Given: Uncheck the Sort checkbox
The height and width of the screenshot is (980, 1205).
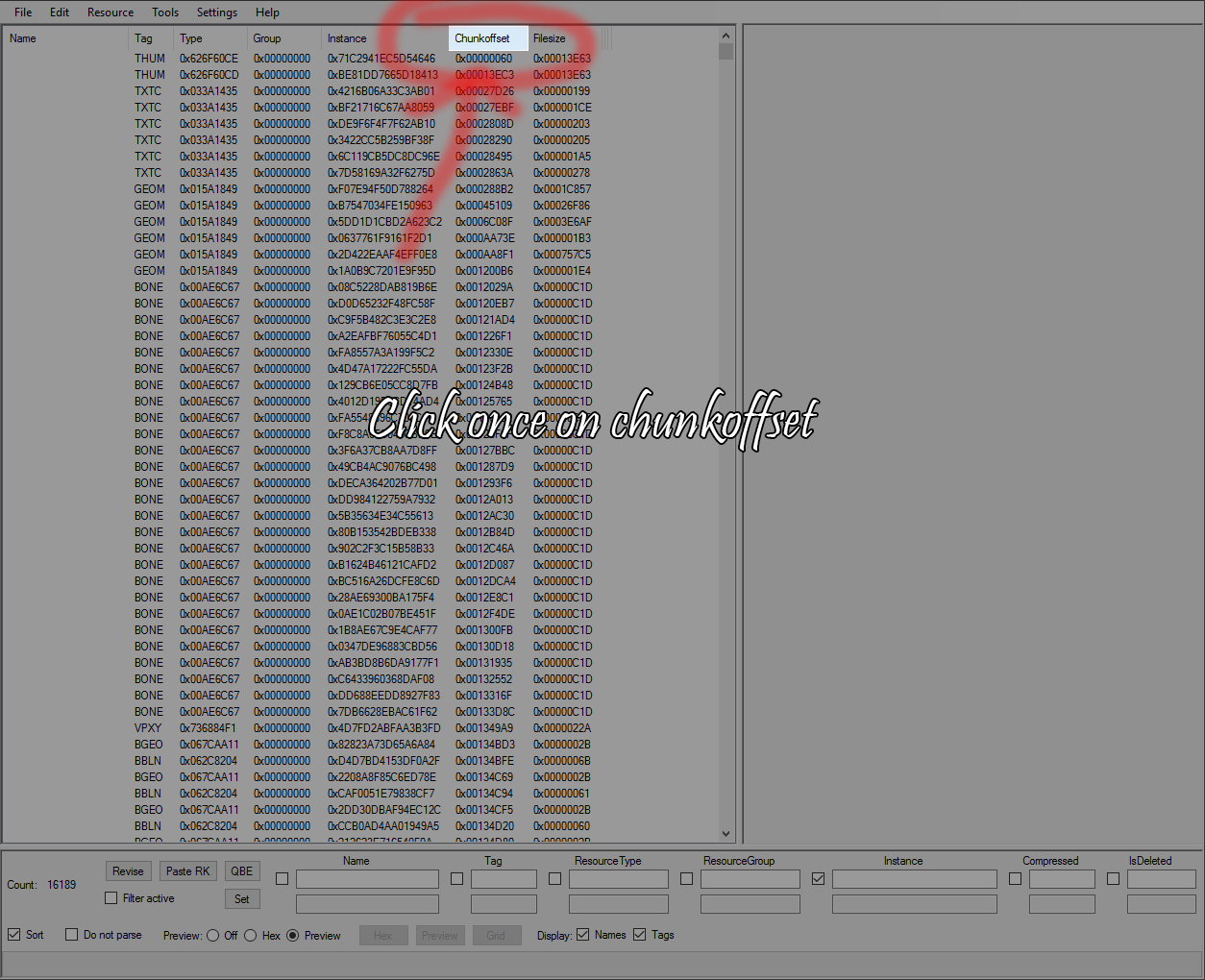Looking at the screenshot, I should click(14, 935).
